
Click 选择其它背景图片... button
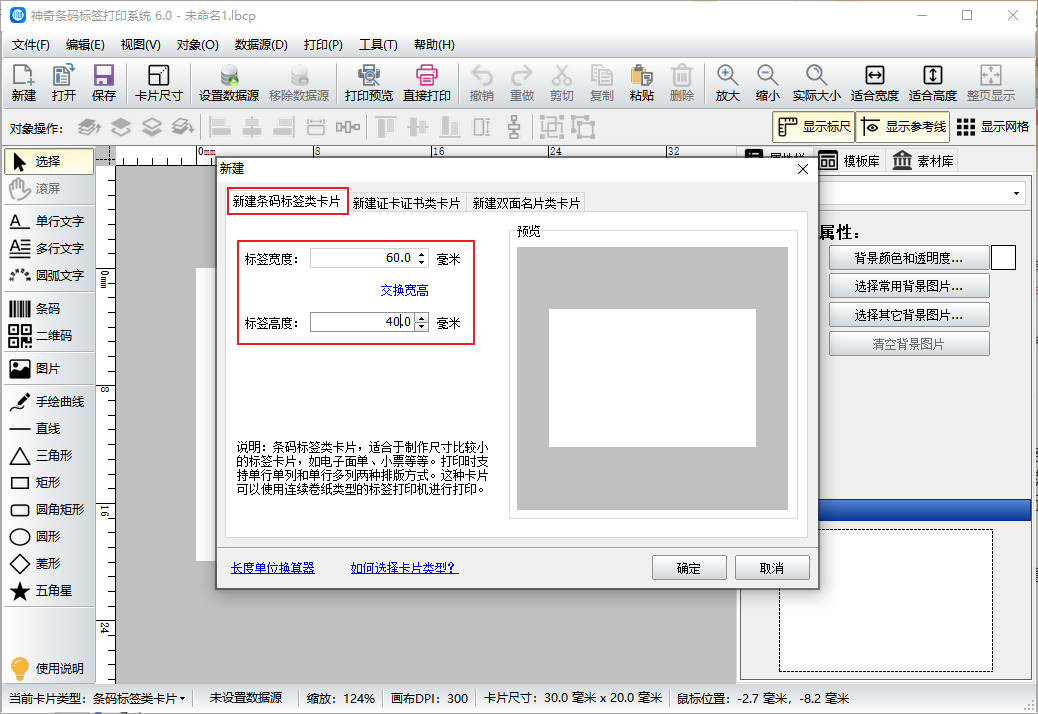tap(909, 315)
